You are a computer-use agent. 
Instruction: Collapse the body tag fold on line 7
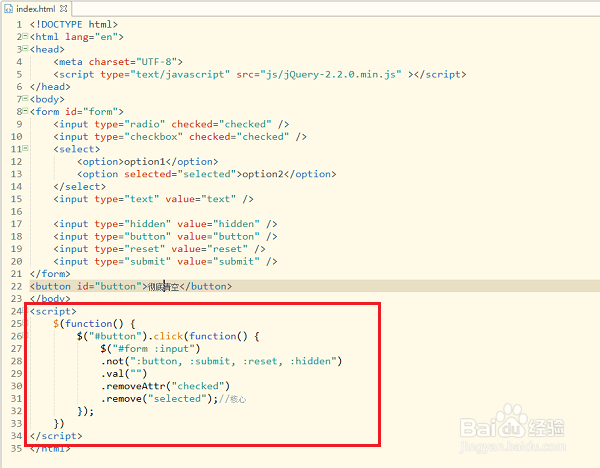25,98
